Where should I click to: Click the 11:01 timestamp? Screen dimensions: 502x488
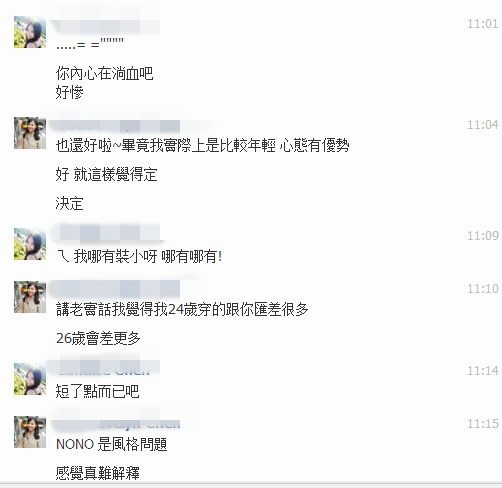(x=482, y=24)
